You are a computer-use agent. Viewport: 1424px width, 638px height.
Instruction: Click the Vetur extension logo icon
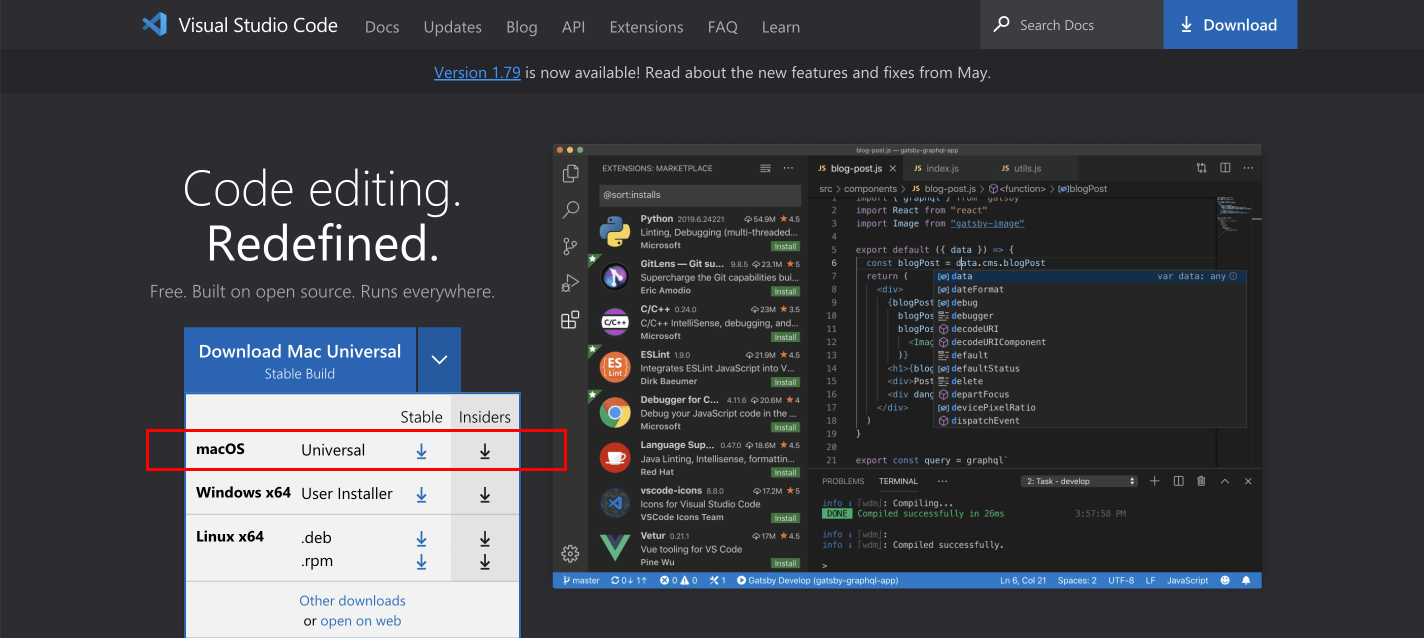[x=614, y=548]
